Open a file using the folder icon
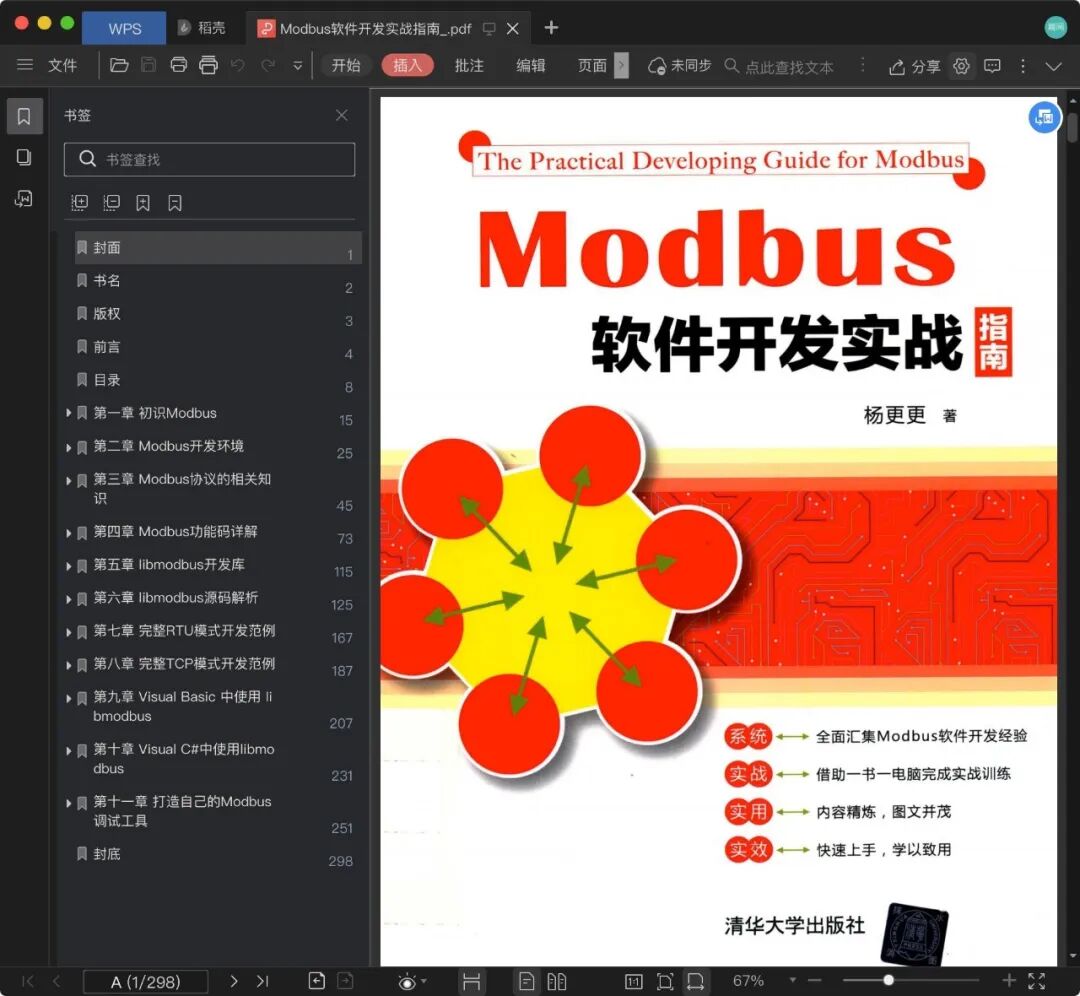The width and height of the screenshot is (1080, 996). pos(119,63)
